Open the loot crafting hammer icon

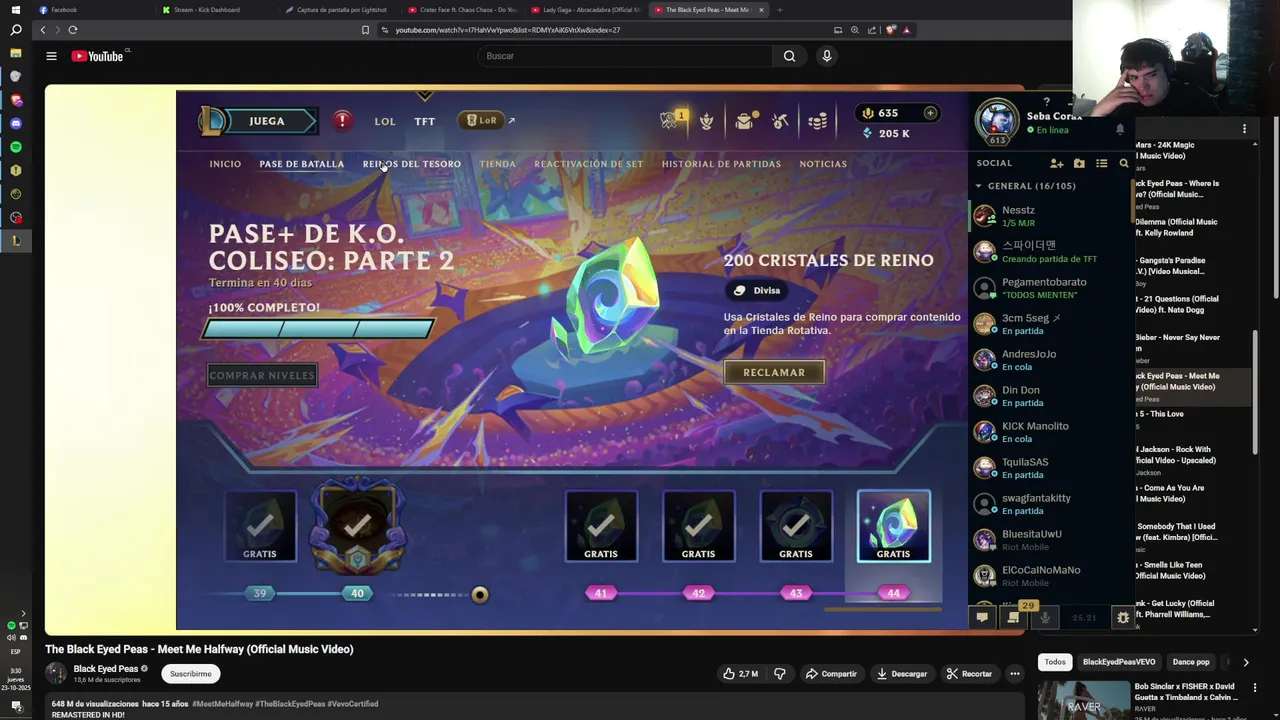[781, 121]
